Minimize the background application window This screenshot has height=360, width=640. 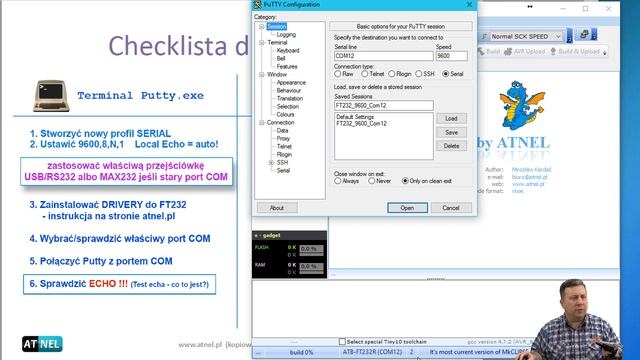pyautogui.click(x=563, y=8)
